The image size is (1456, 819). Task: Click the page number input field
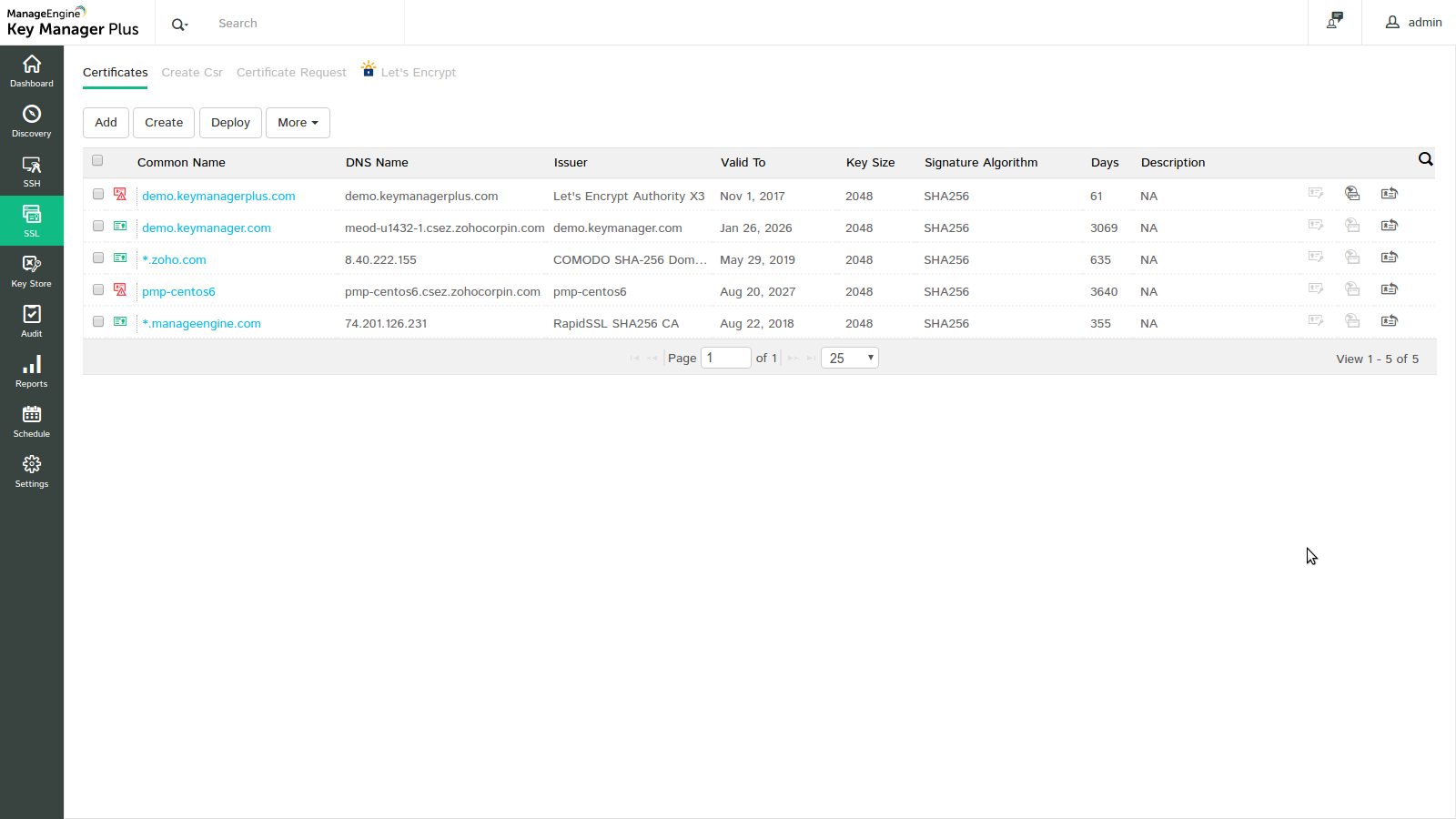(725, 359)
